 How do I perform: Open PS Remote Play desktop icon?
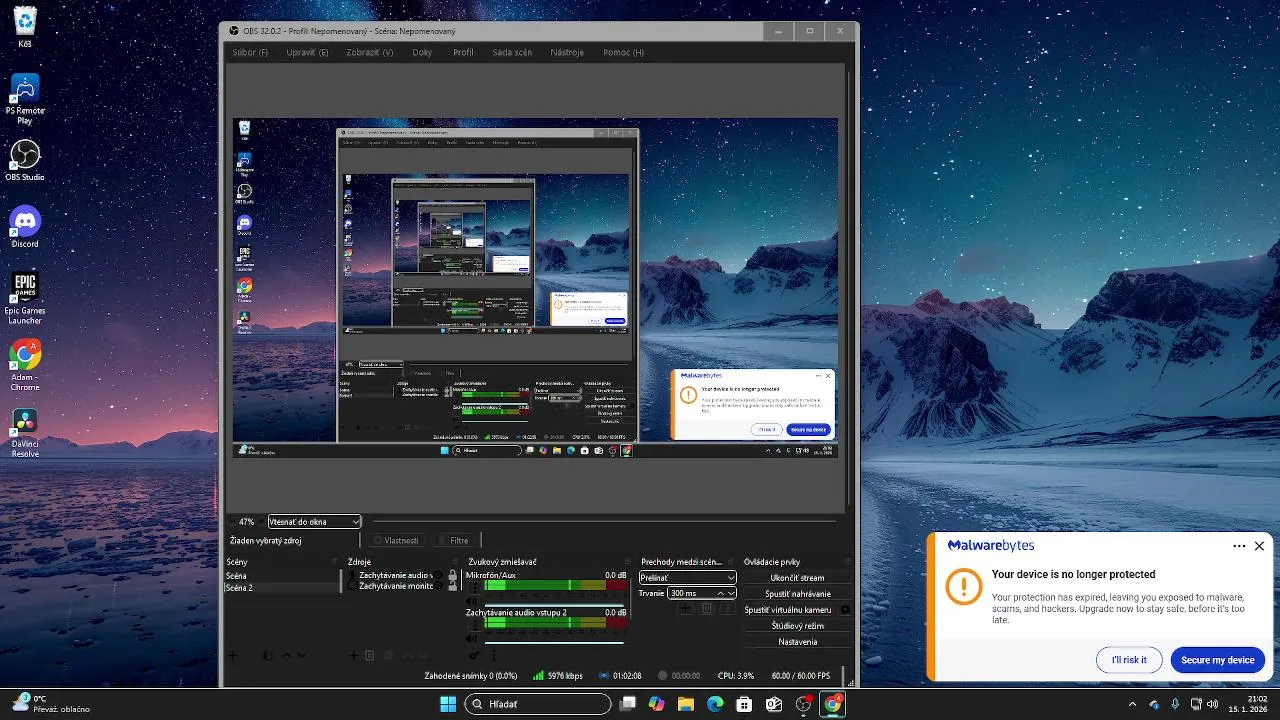25,99
